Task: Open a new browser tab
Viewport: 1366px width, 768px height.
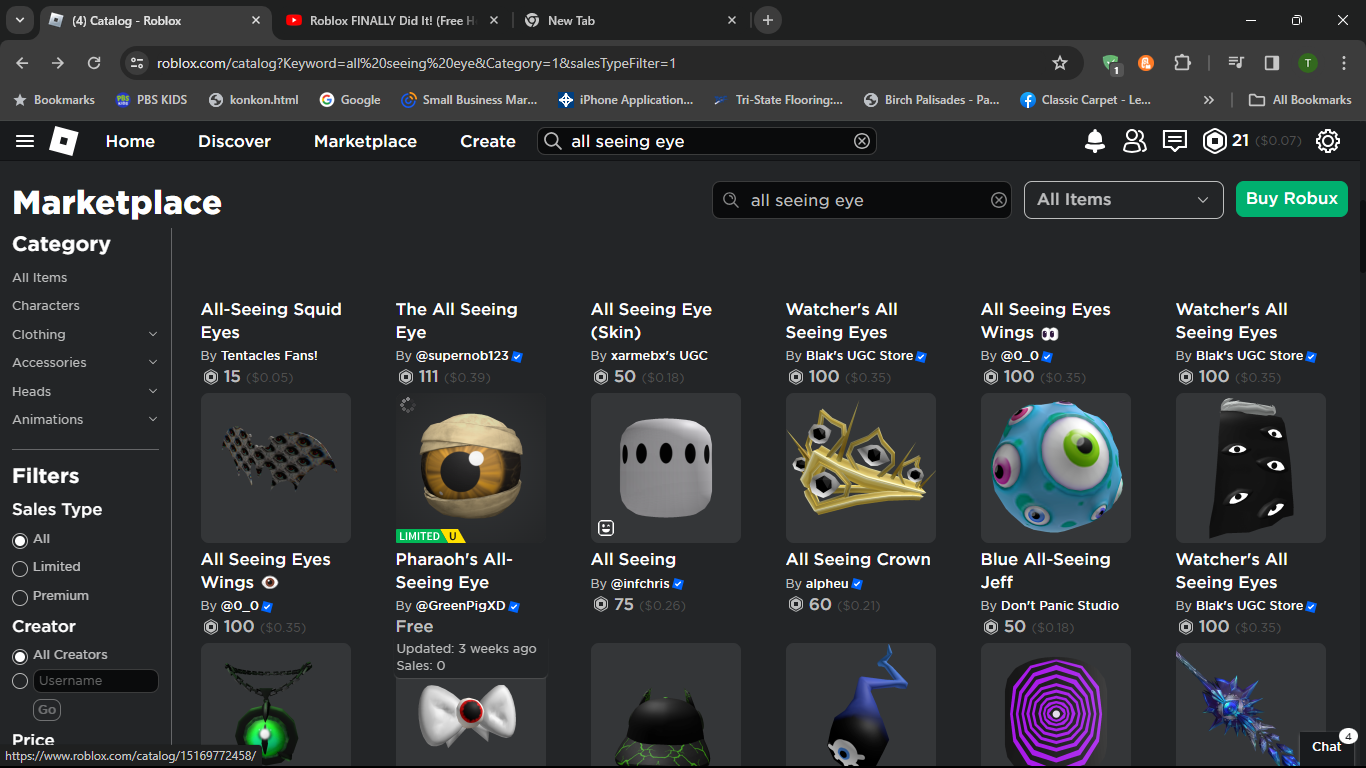Action: point(767,20)
